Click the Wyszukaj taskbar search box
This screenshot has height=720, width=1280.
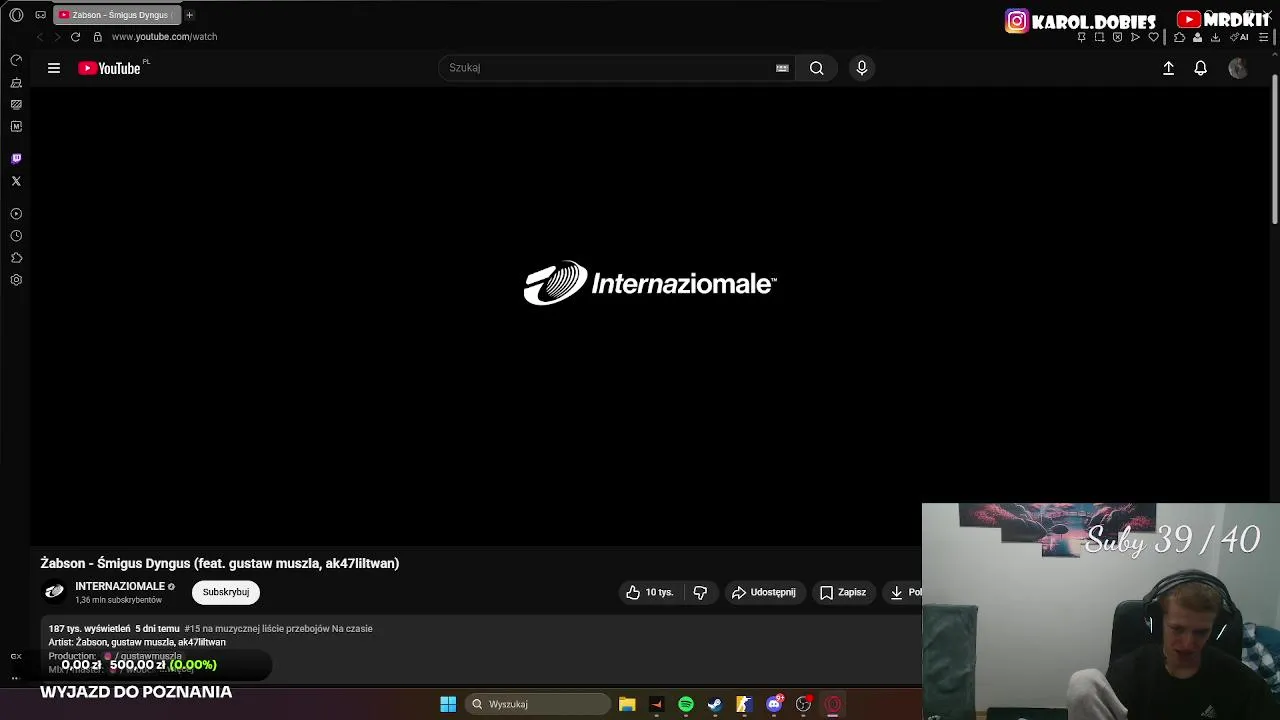coord(537,704)
